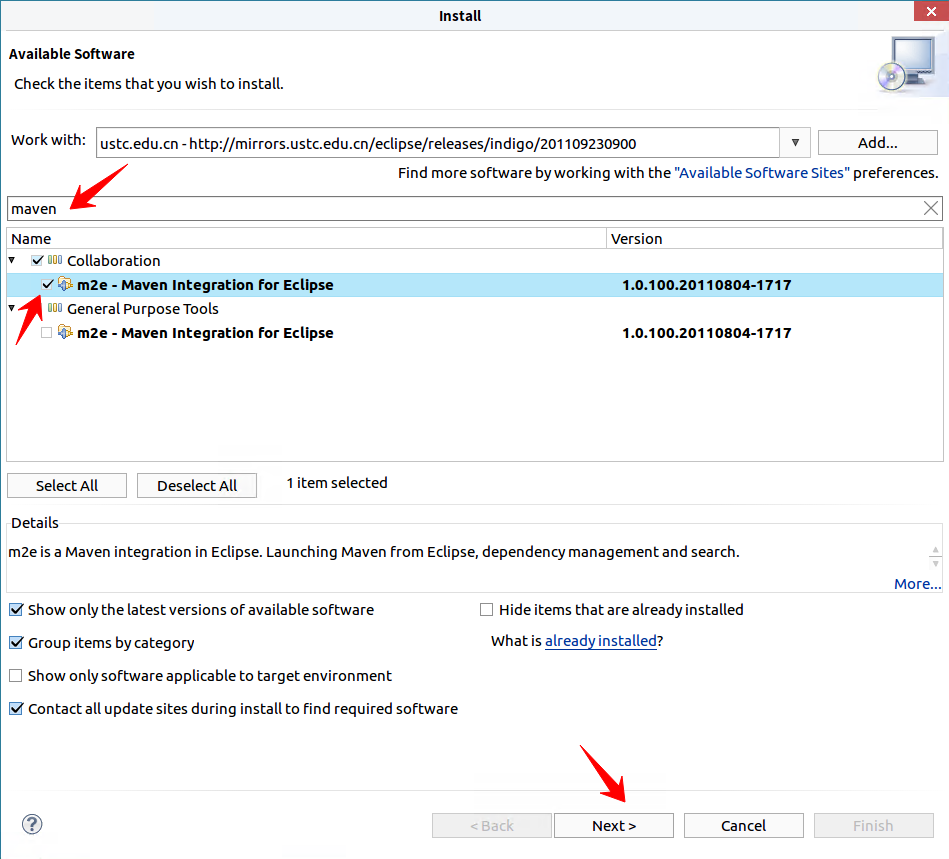Open the already installed link
The height and width of the screenshot is (859, 949).
coord(601,641)
